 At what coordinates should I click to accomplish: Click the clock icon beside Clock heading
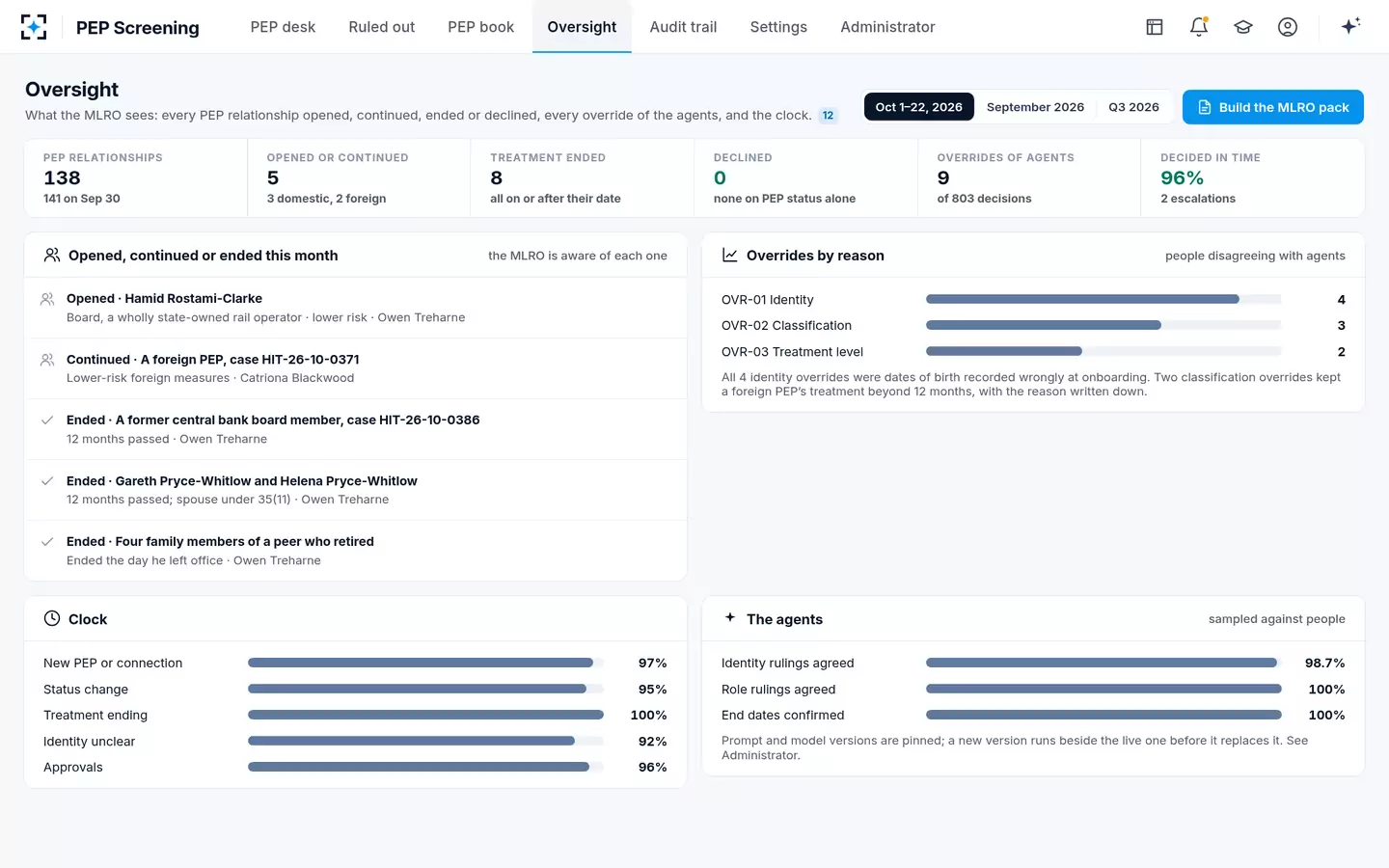coord(52,618)
